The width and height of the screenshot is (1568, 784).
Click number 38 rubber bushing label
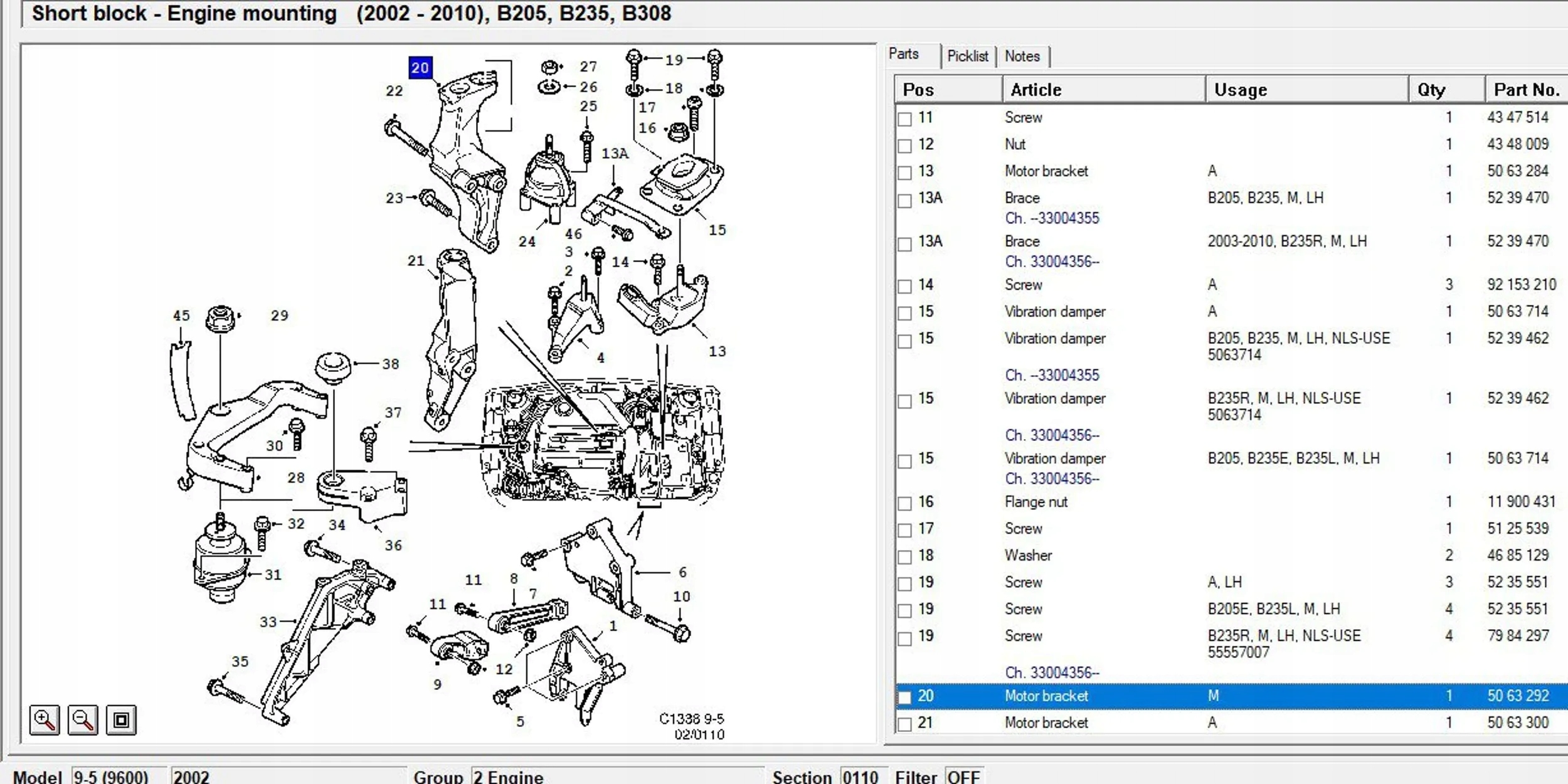tap(390, 364)
